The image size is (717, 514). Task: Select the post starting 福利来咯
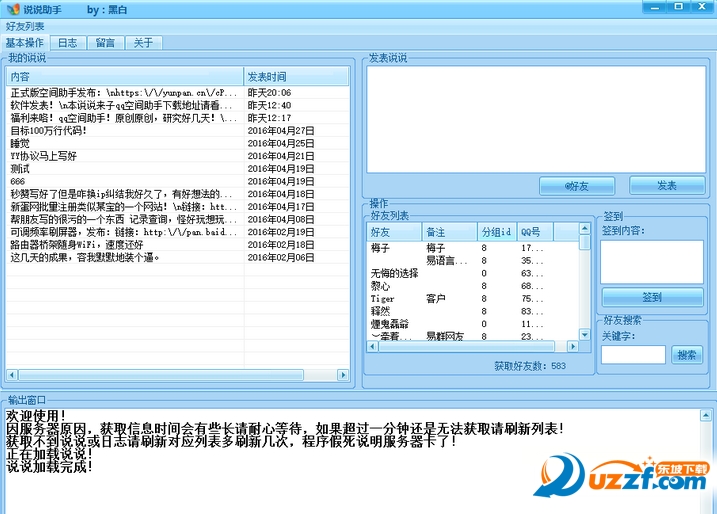(178, 118)
